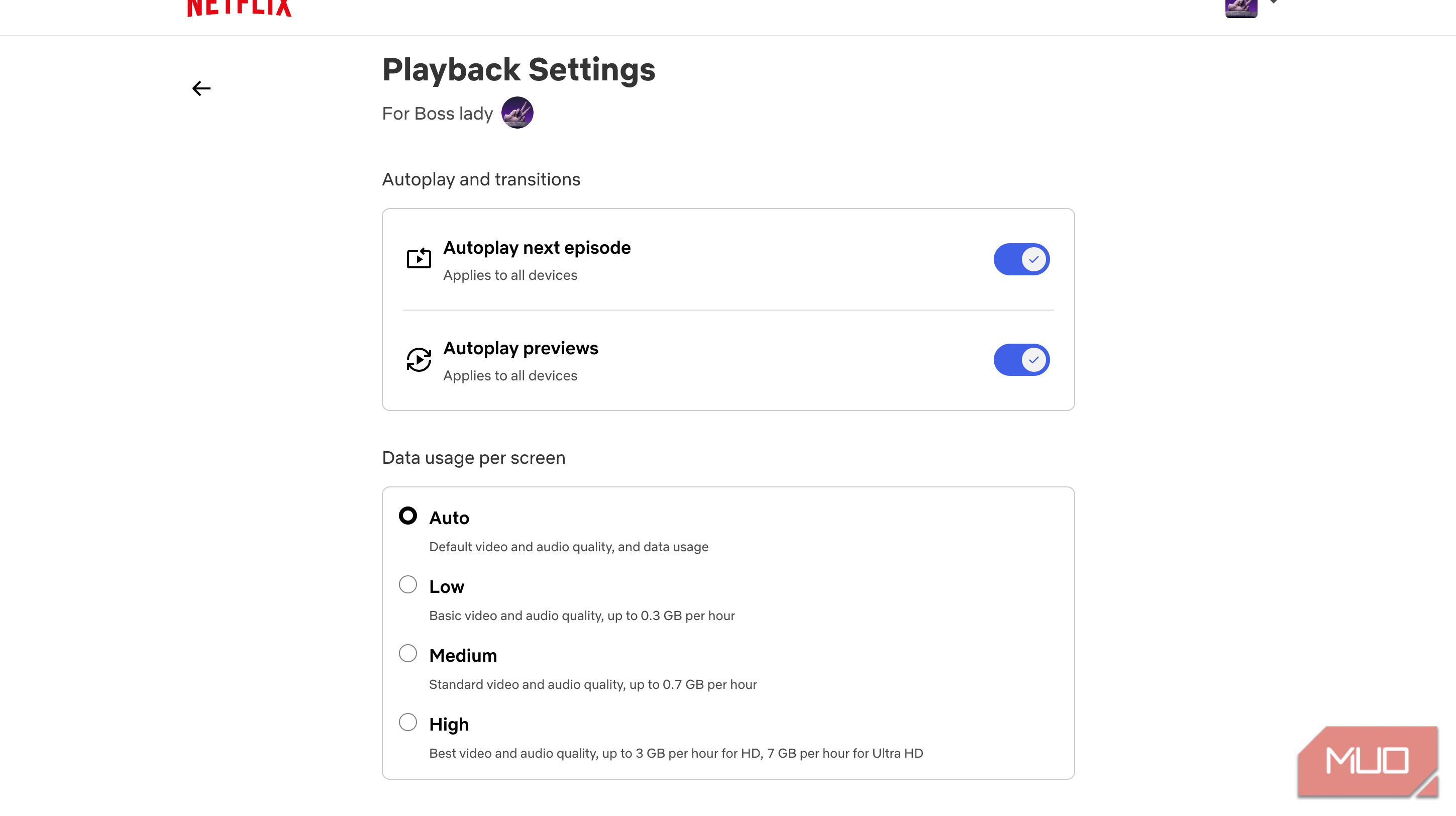Click the Low option description text
The width and height of the screenshot is (1456, 816).
582,616
